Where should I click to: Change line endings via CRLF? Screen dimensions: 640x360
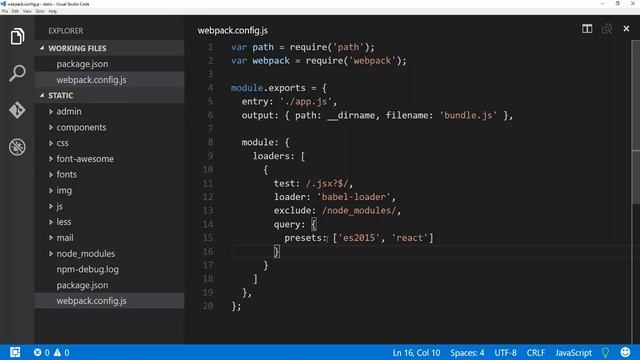click(536, 353)
